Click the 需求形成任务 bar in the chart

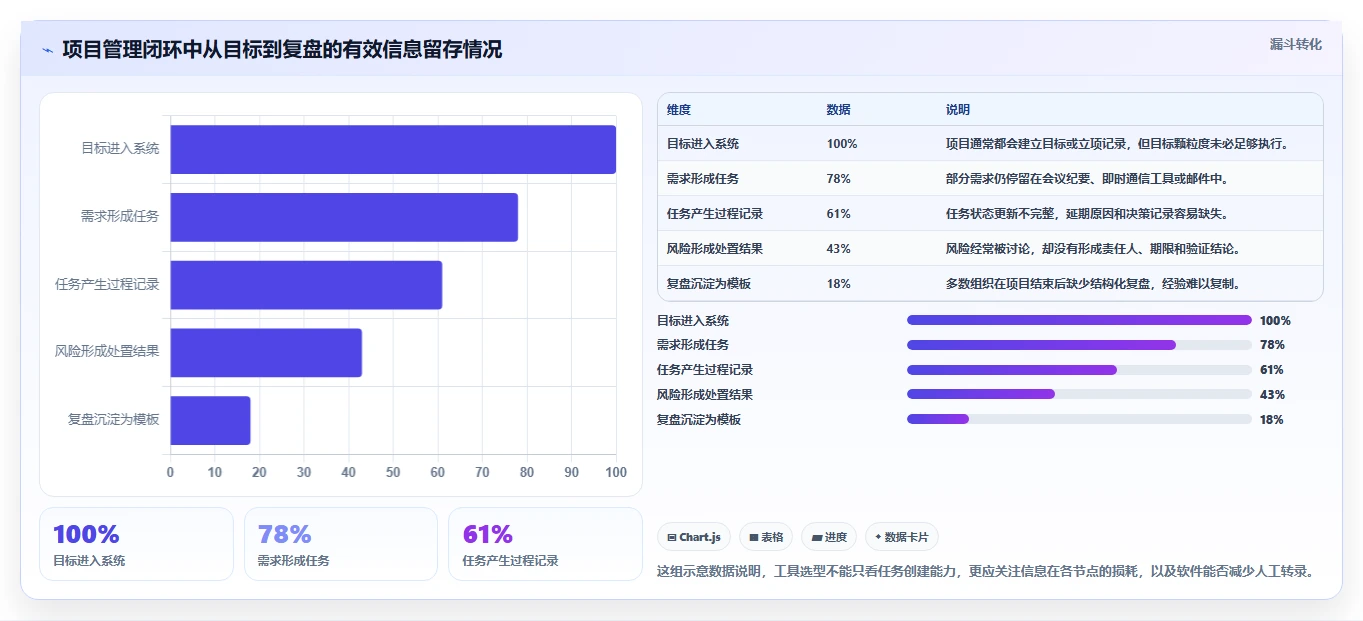point(344,217)
